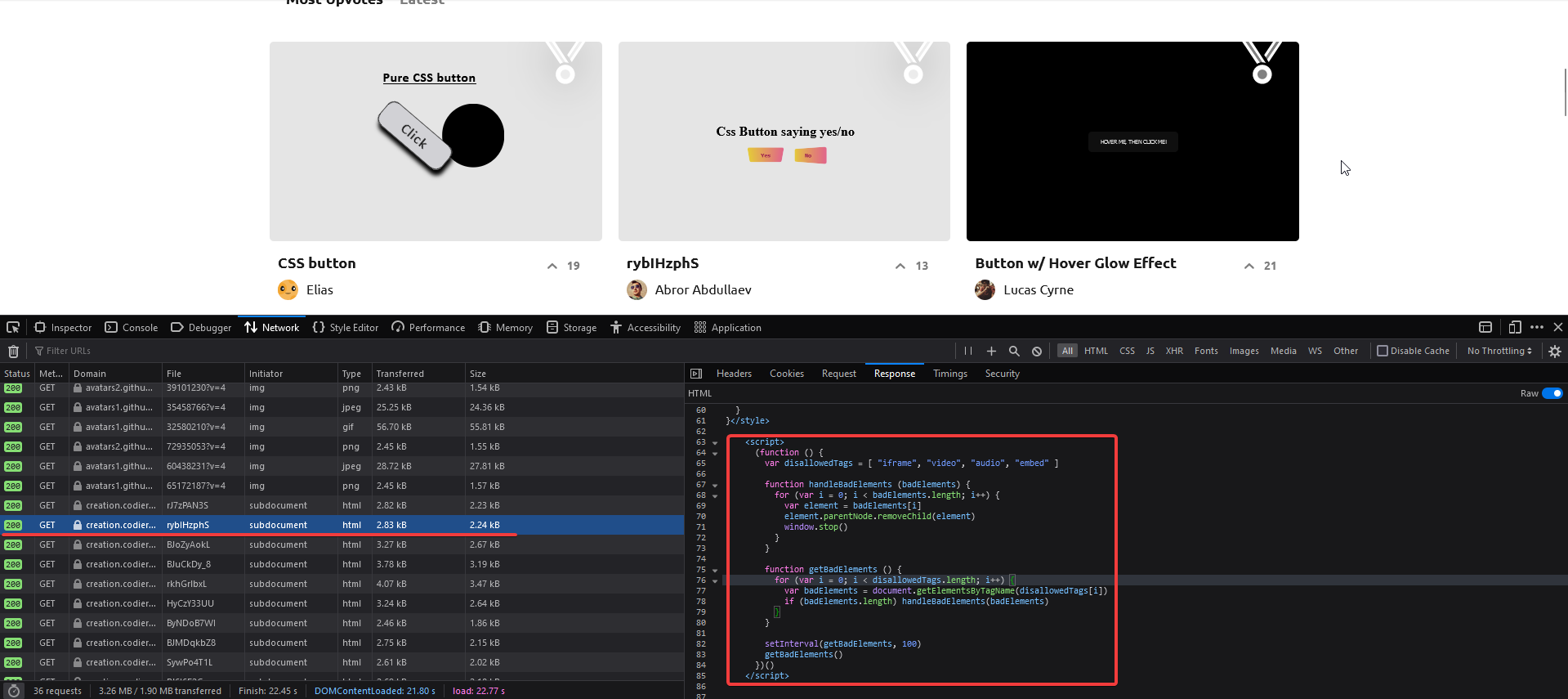Filter requests by Images type
This screenshot has height=699, width=1568.
tap(1244, 351)
